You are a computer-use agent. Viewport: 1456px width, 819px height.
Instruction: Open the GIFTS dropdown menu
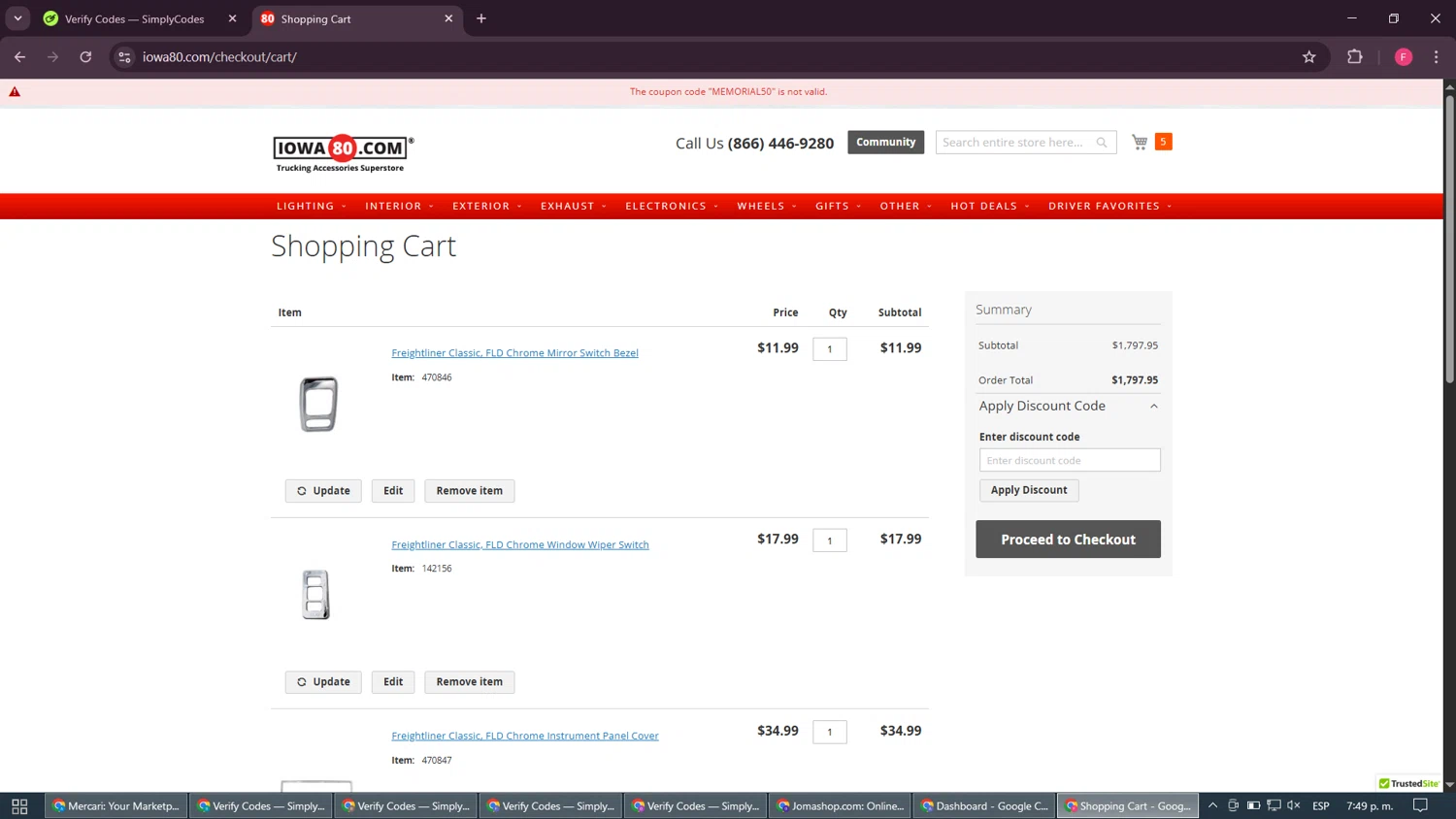(838, 206)
